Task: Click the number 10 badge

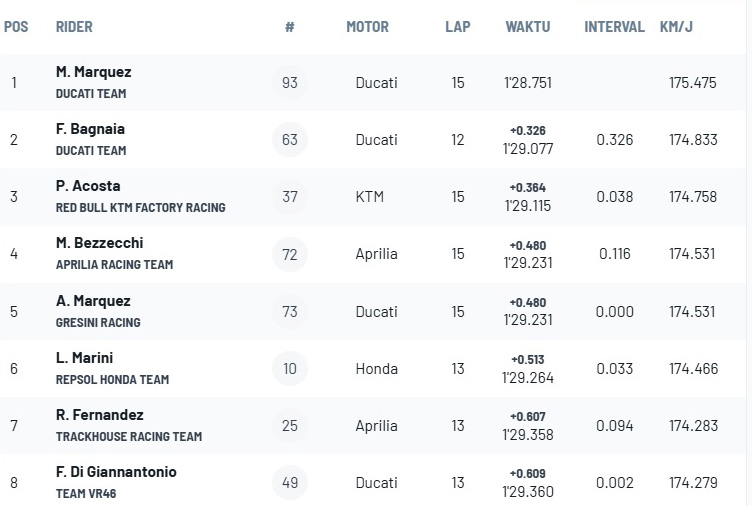Action: click(290, 369)
